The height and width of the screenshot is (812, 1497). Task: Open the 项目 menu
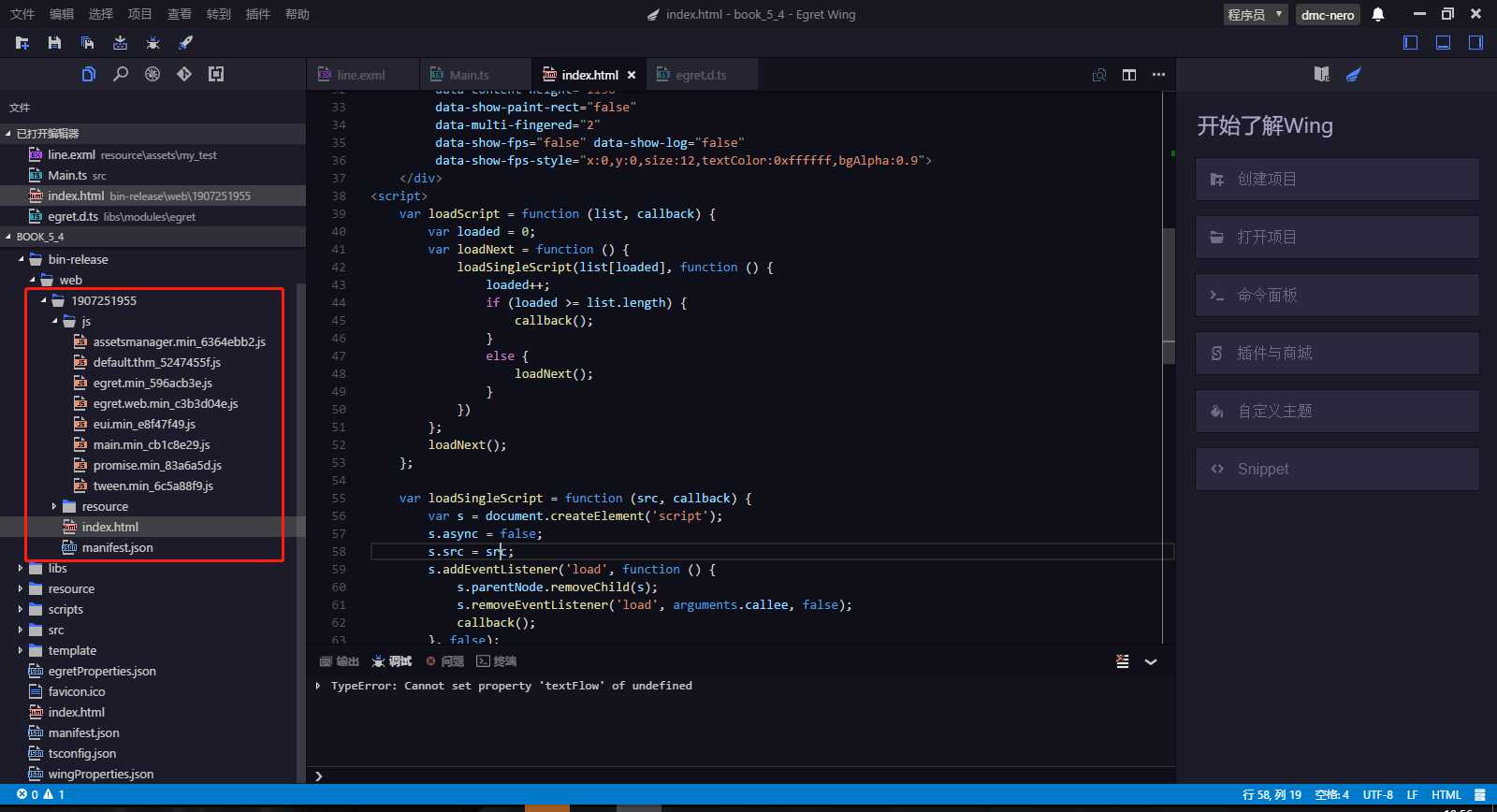click(x=139, y=14)
